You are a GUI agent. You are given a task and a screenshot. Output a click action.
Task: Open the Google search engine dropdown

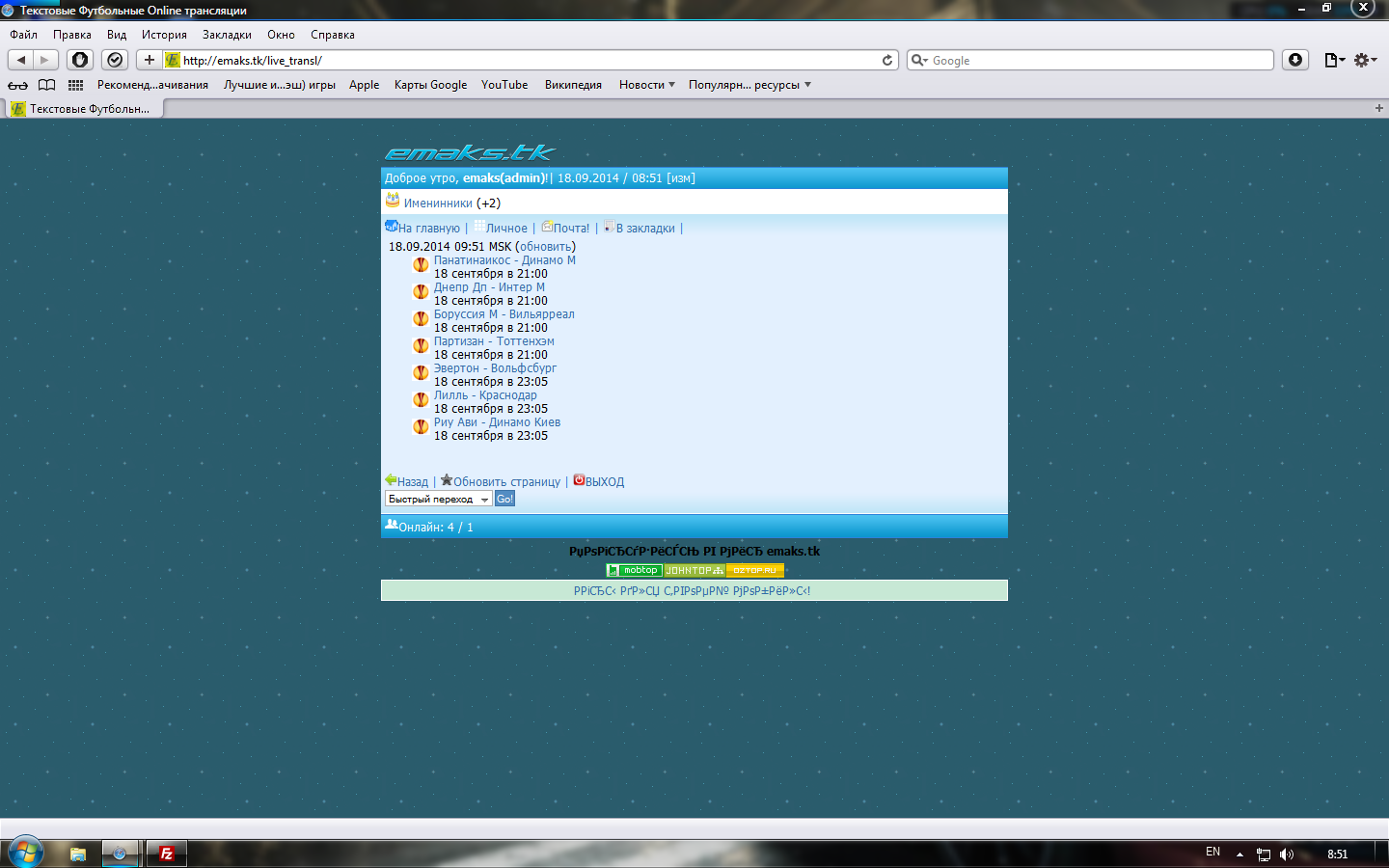pyautogui.click(x=920, y=60)
